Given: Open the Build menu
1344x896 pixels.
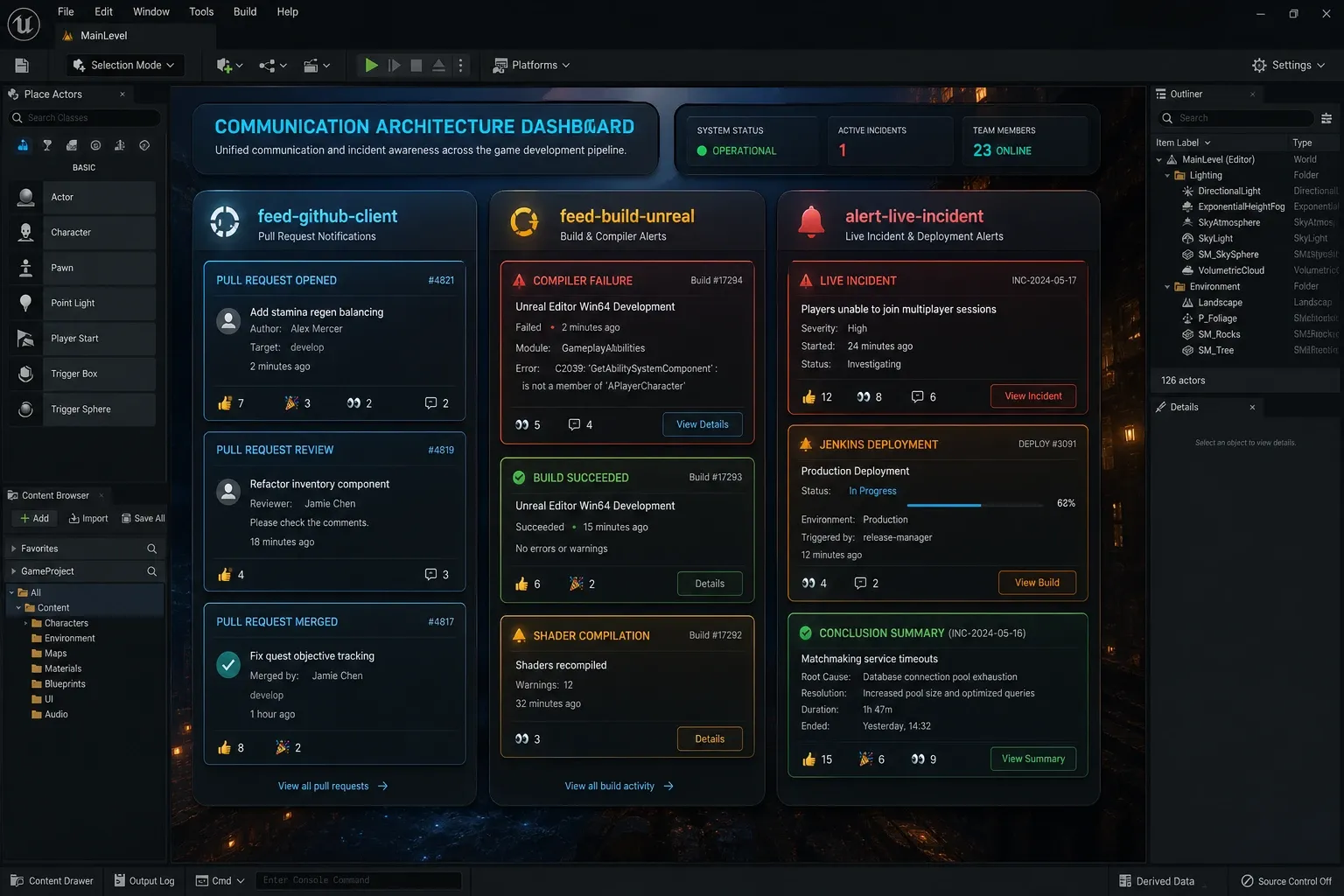Looking at the screenshot, I should pyautogui.click(x=245, y=12).
